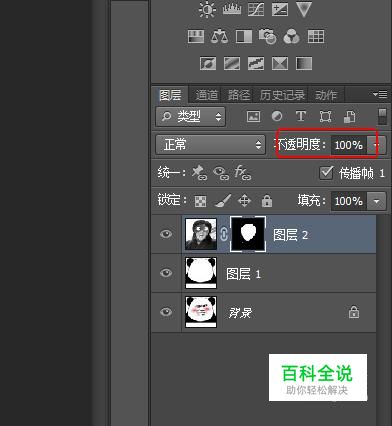Select the 图层 1 layer name
The height and width of the screenshot is (426, 392).
point(243,274)
